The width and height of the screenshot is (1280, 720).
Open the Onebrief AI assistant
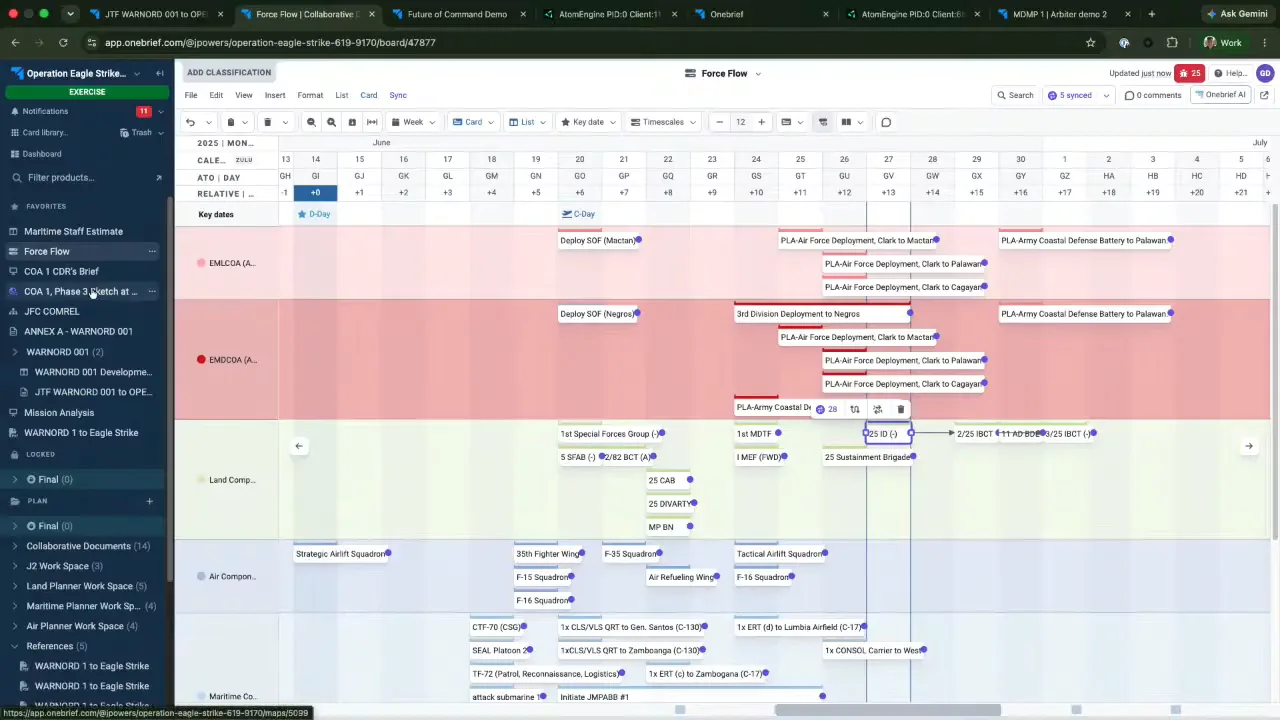(1220, 95)
